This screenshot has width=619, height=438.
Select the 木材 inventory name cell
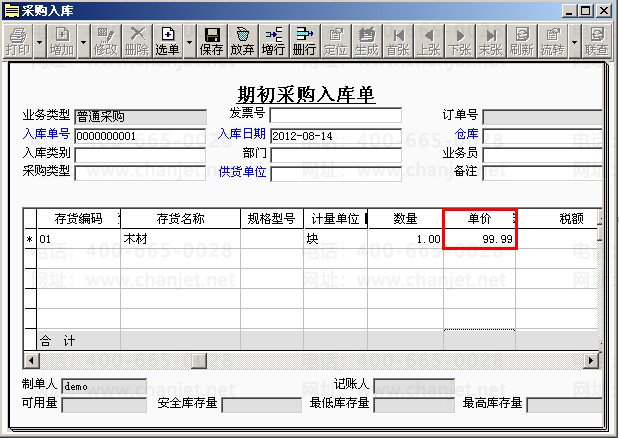(x=180, y=239)
